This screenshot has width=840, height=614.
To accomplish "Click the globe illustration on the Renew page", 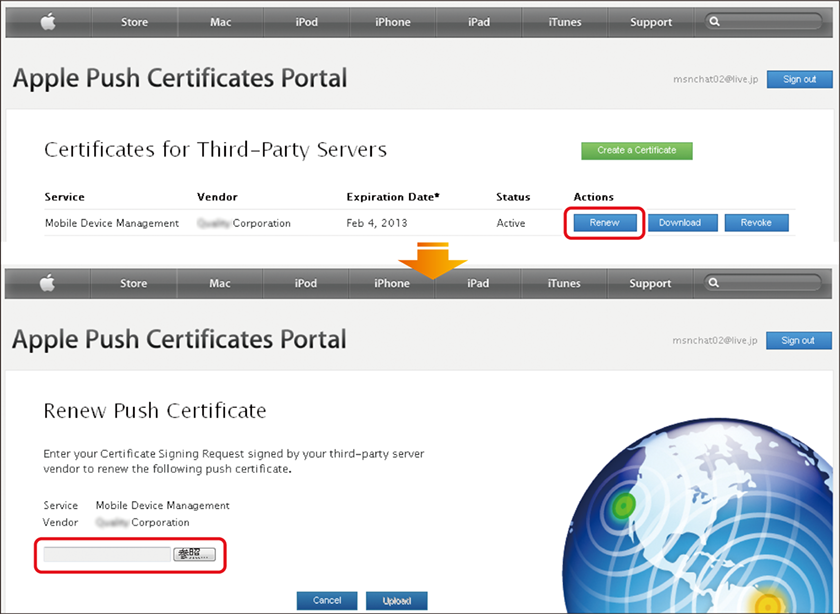I will (x=699, y=517).
